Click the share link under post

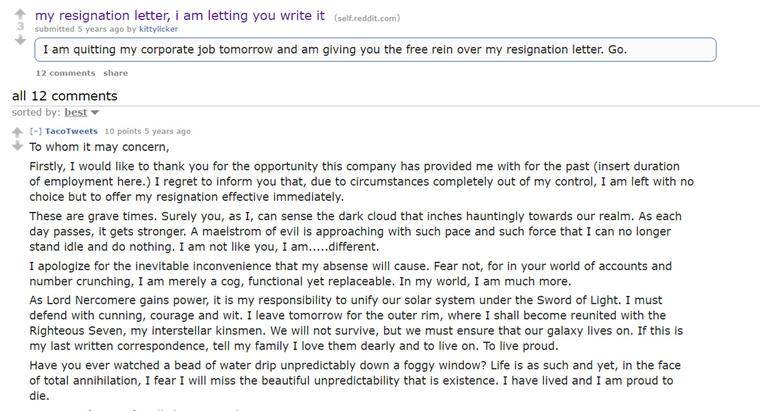pyautogui.click(x=115, y=73)
